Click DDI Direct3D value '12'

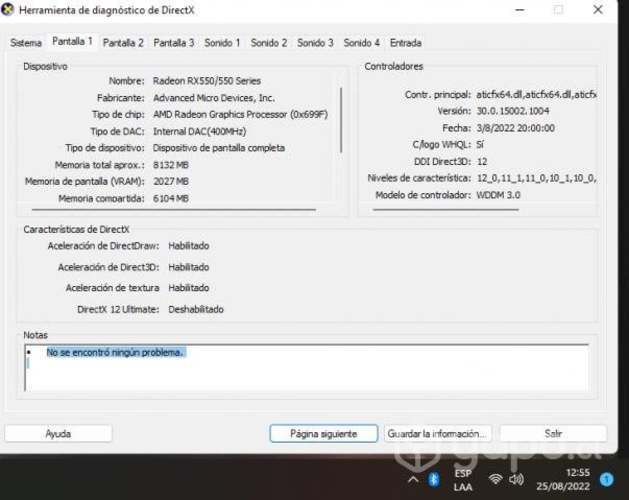tap(482, 161)
